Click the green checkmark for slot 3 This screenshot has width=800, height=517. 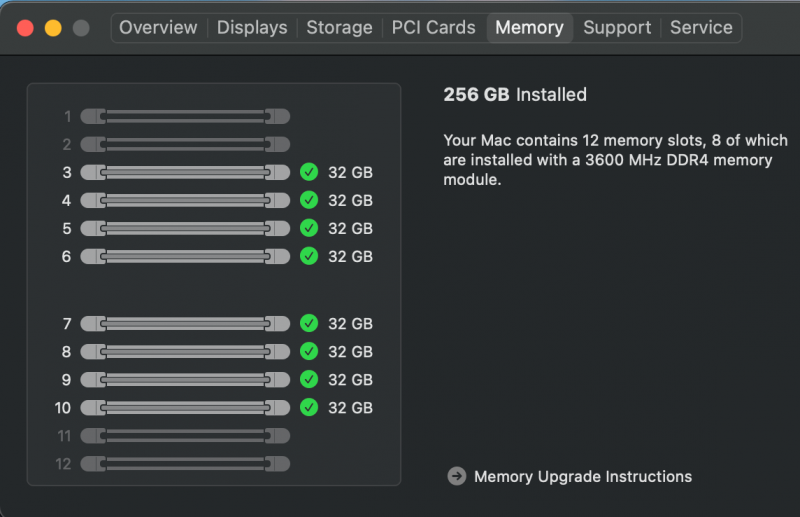(x=309, y=172)
